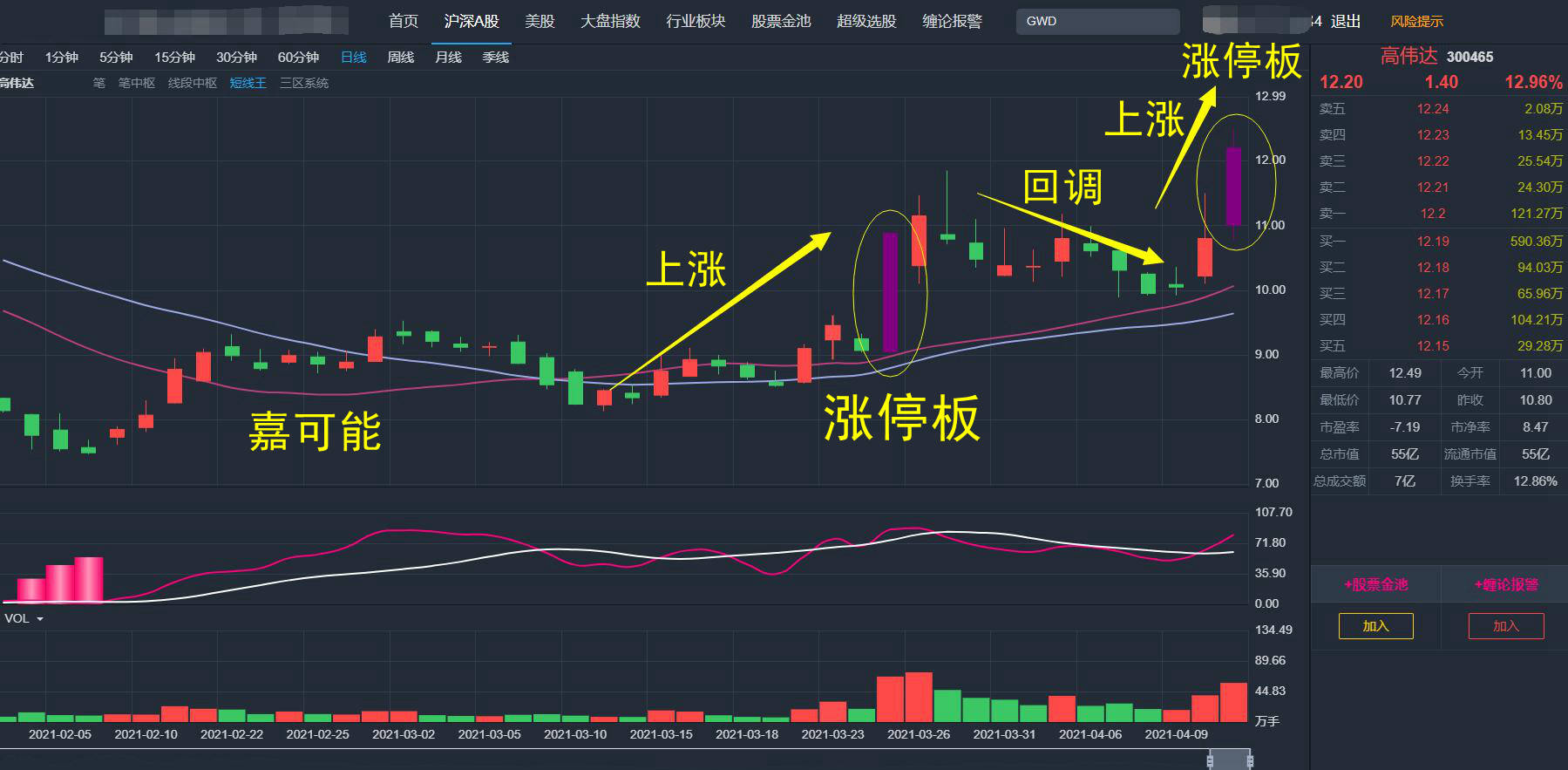Switch to the 1分钟 timeframe
The width and height of the screenshot is (1568, 770).
[62, 58]
